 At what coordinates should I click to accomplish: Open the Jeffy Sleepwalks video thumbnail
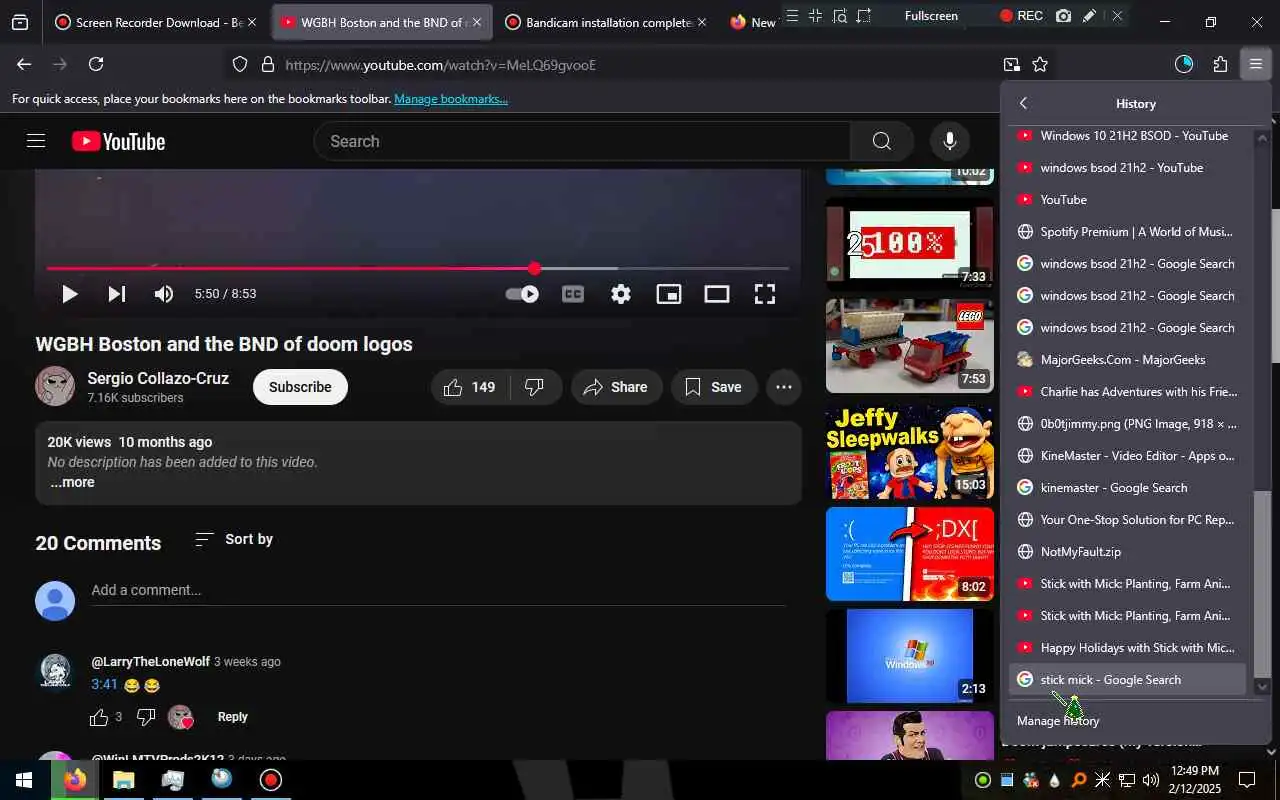click(910, 450)
